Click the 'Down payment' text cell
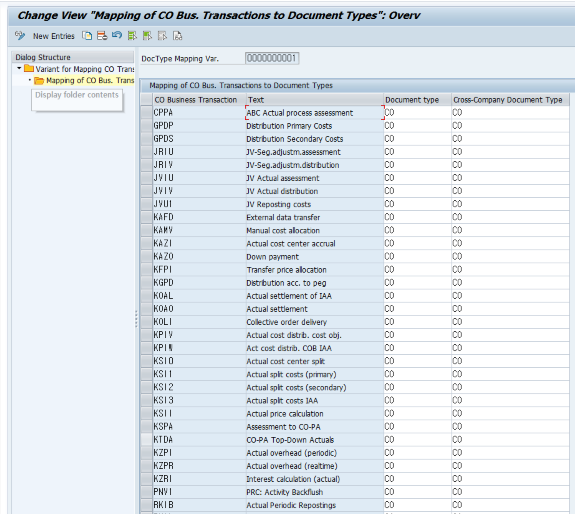 point(314,256)
